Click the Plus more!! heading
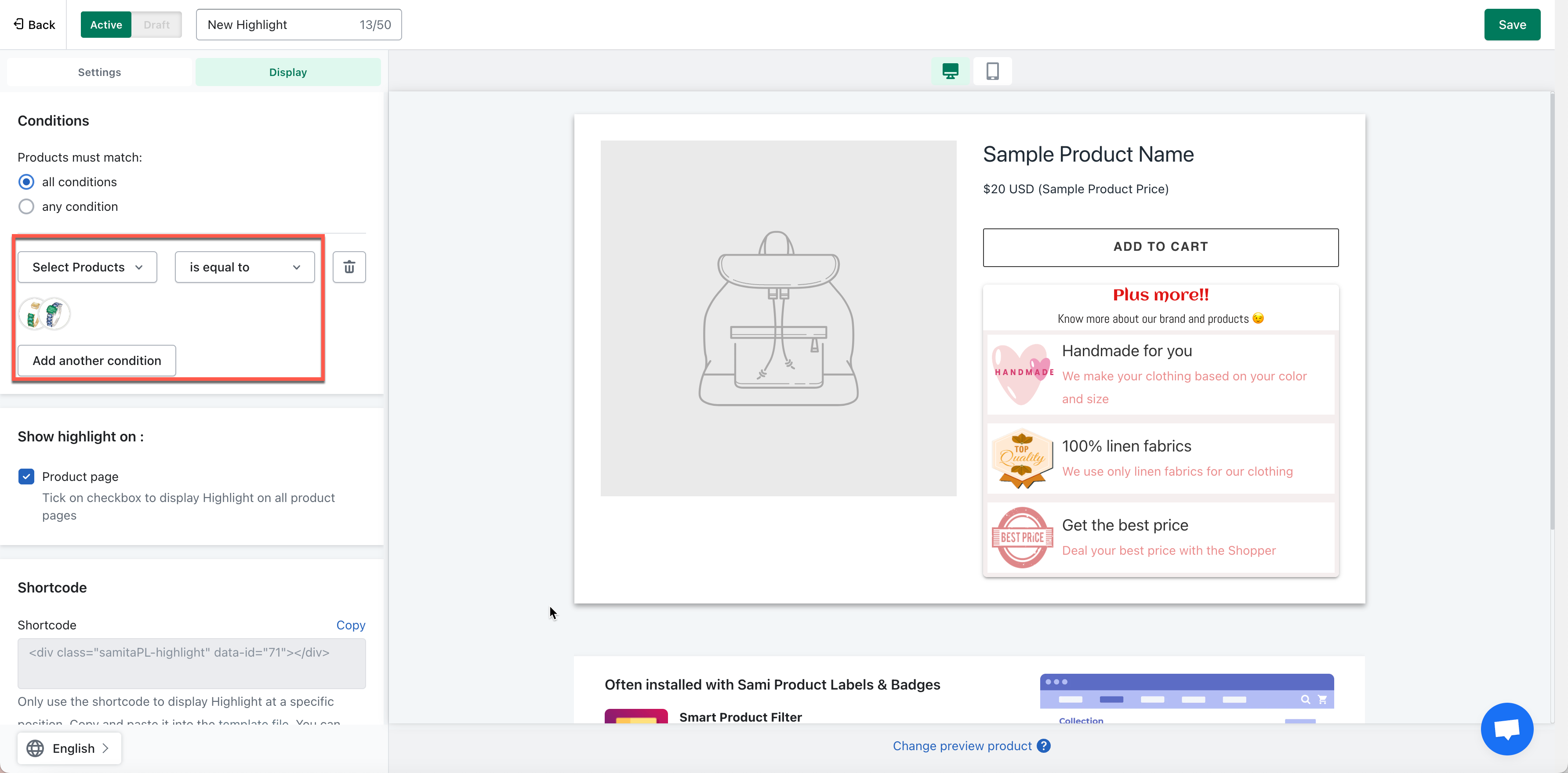 (x=1161, y=295)
